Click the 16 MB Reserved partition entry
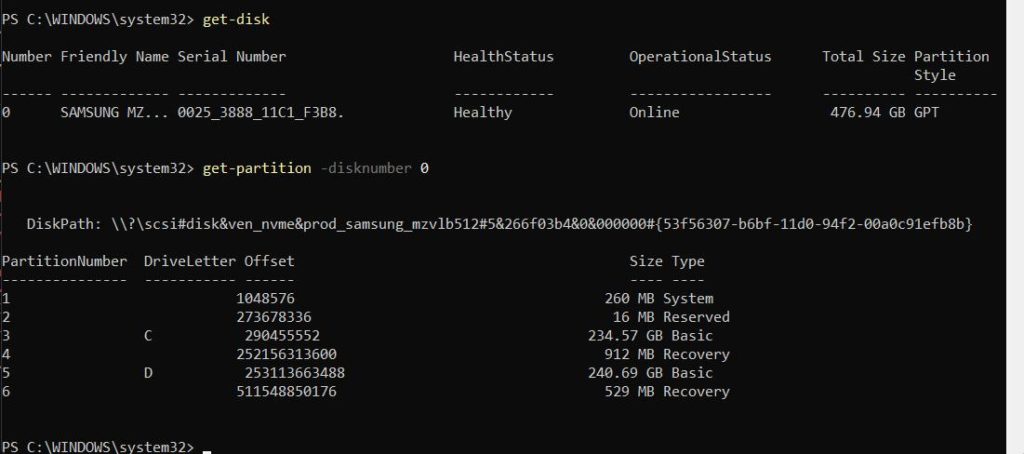 667,317
